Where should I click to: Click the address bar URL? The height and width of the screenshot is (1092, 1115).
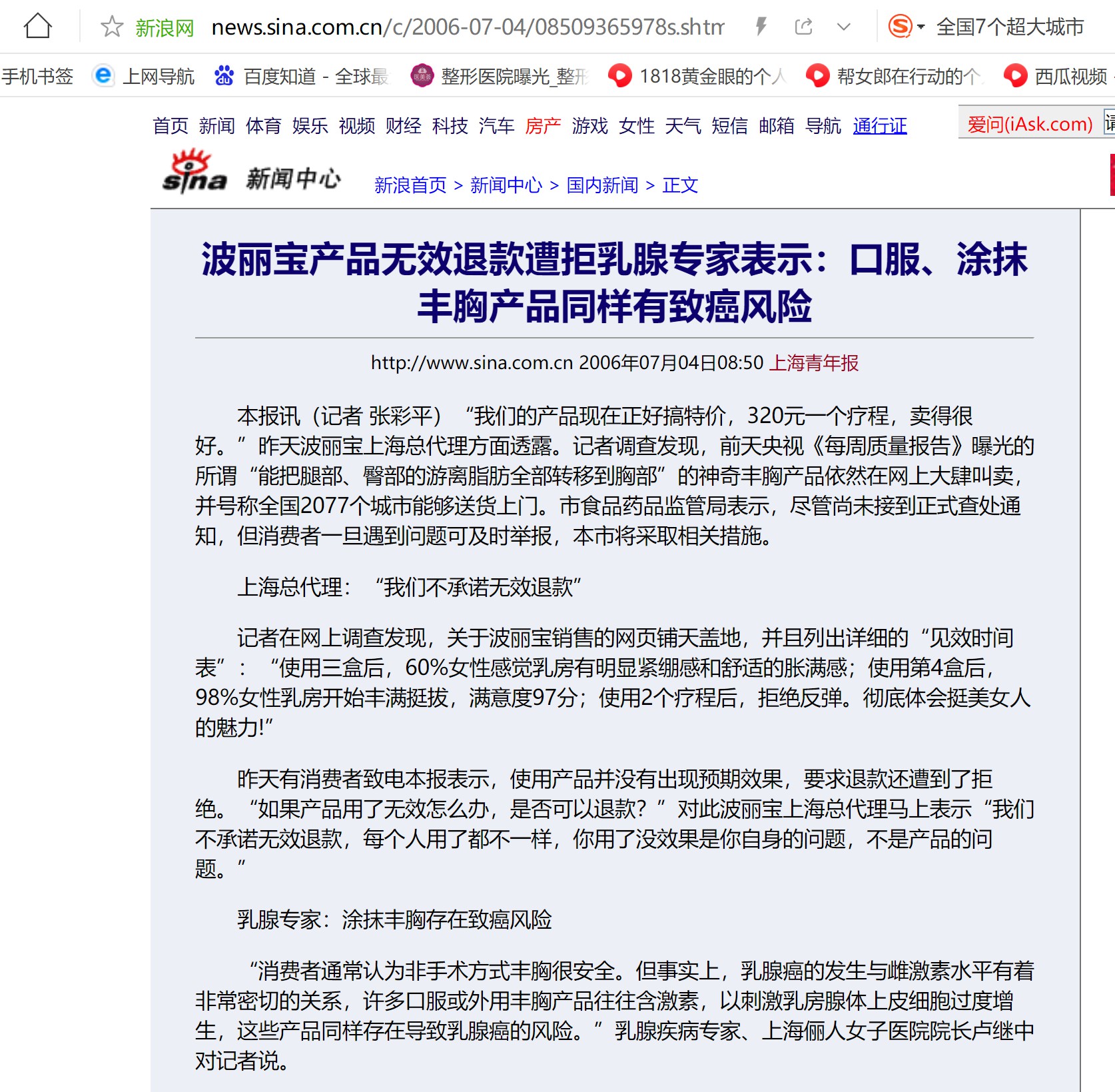(x=468, y=27)
